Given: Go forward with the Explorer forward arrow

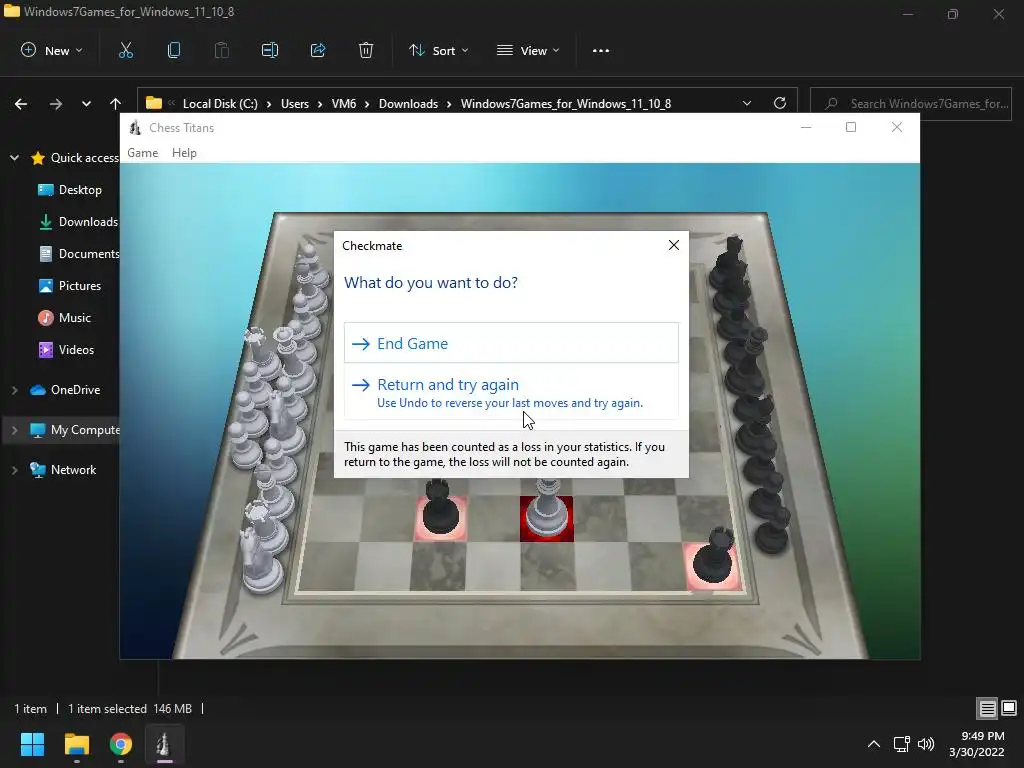Looking at the screenshot, I should coord(56,104).
